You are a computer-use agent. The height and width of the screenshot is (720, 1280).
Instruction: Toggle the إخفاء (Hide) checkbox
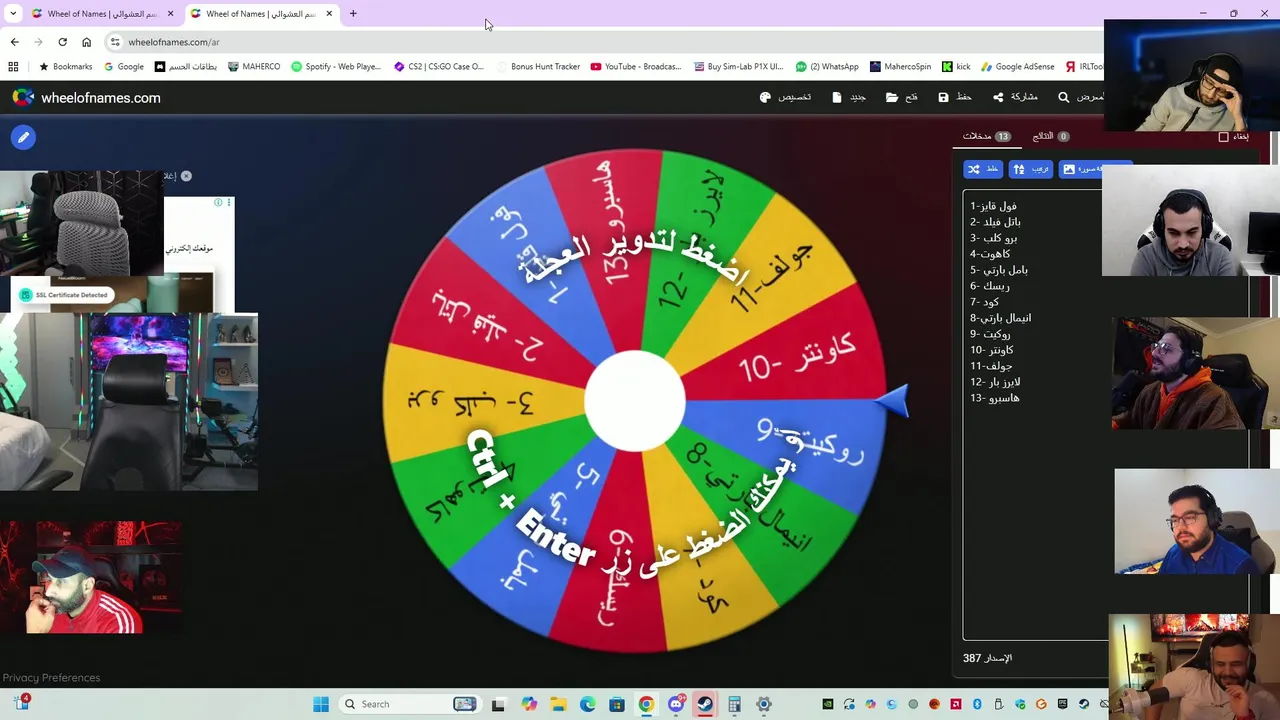pos(1223,136)
